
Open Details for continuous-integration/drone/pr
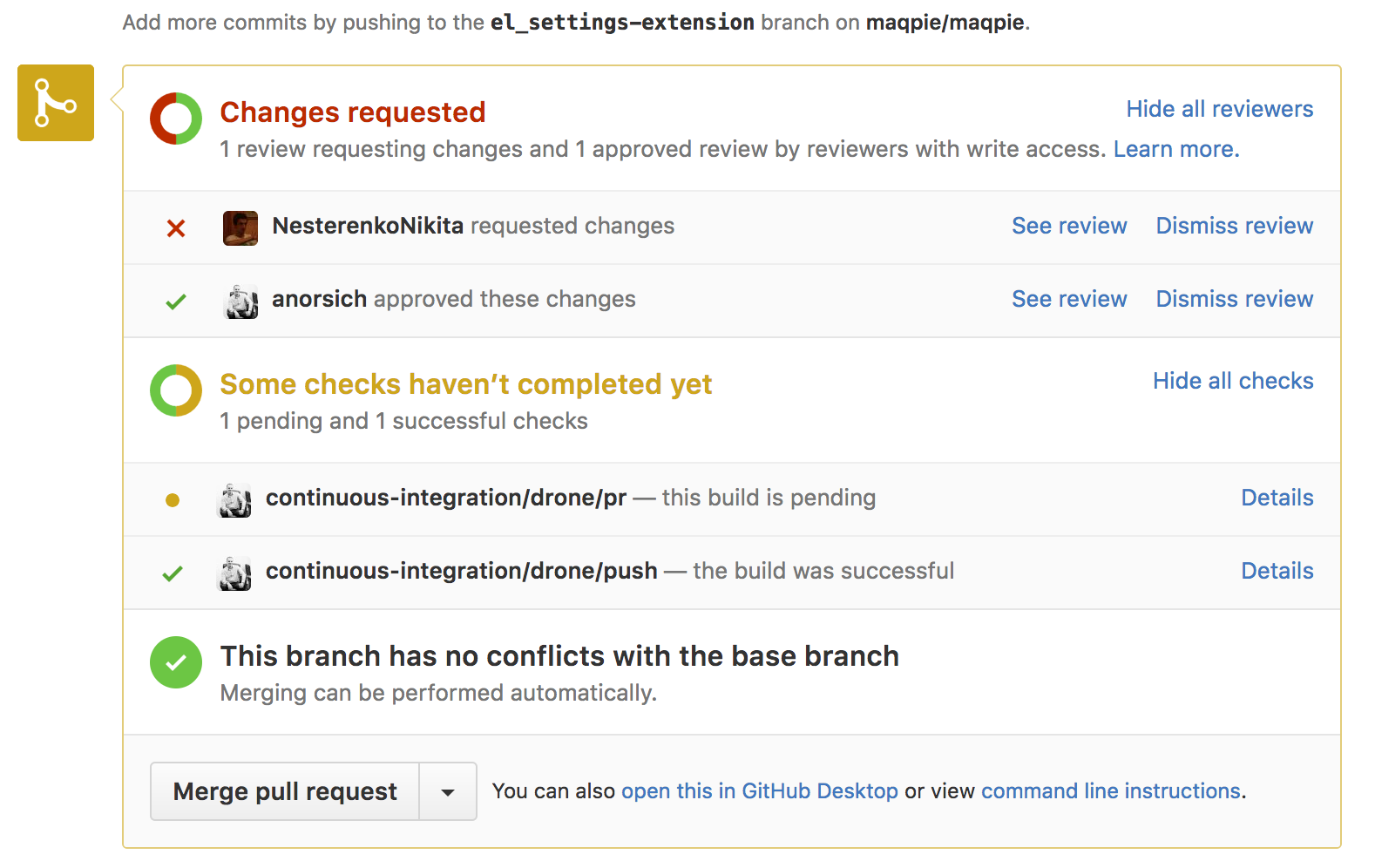[x=1277, y=498]
